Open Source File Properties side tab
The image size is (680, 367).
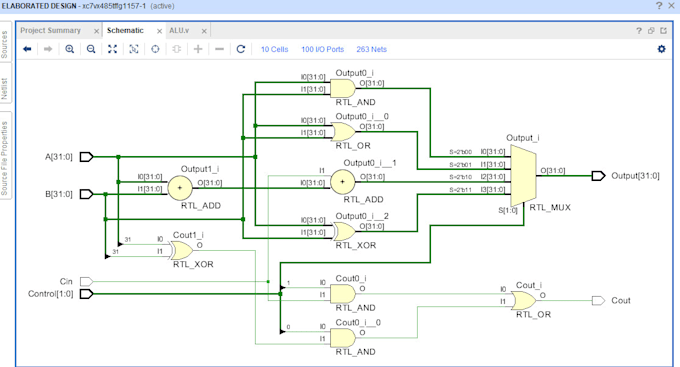[5, 158]
